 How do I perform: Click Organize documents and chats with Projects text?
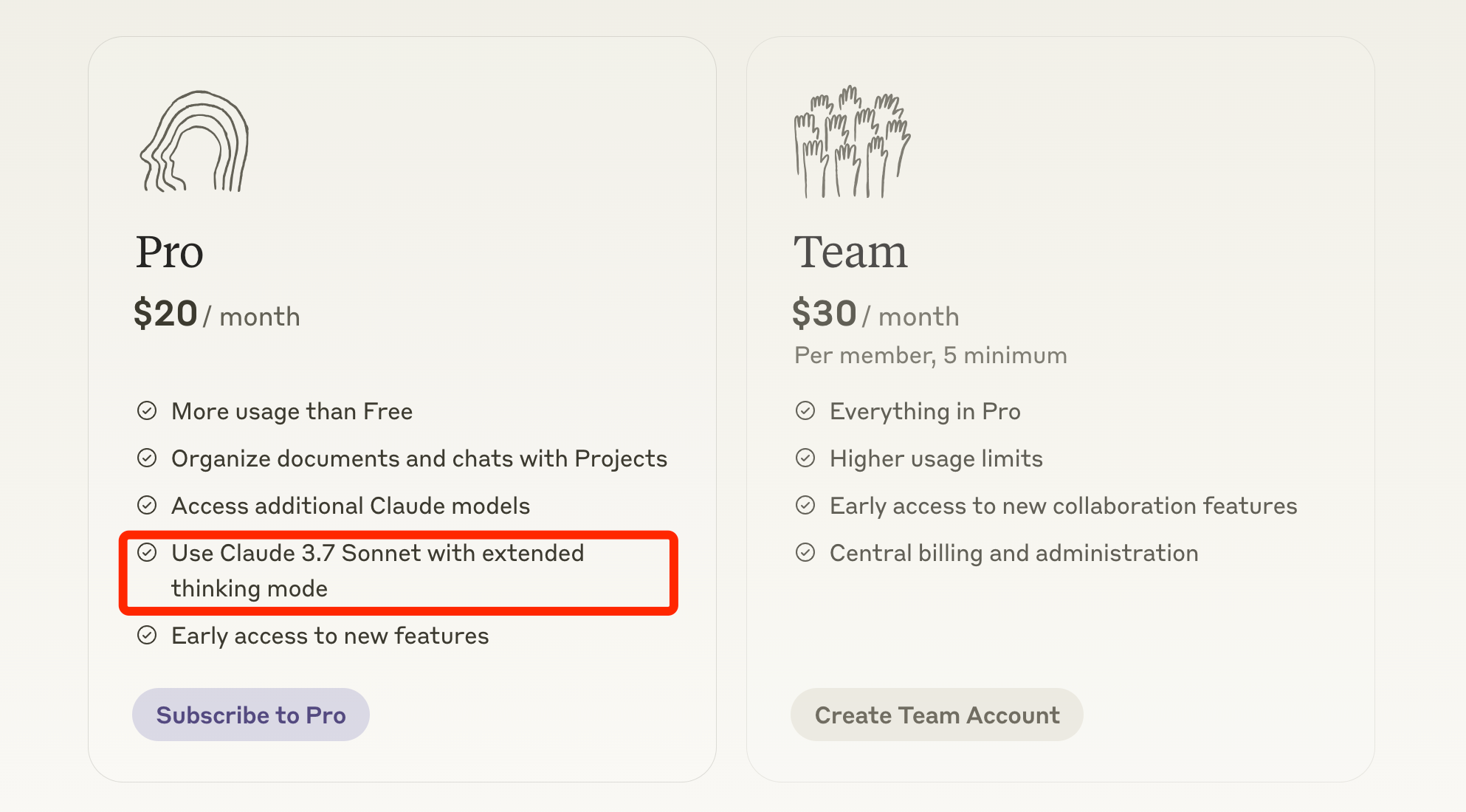(x=419, y=458)
